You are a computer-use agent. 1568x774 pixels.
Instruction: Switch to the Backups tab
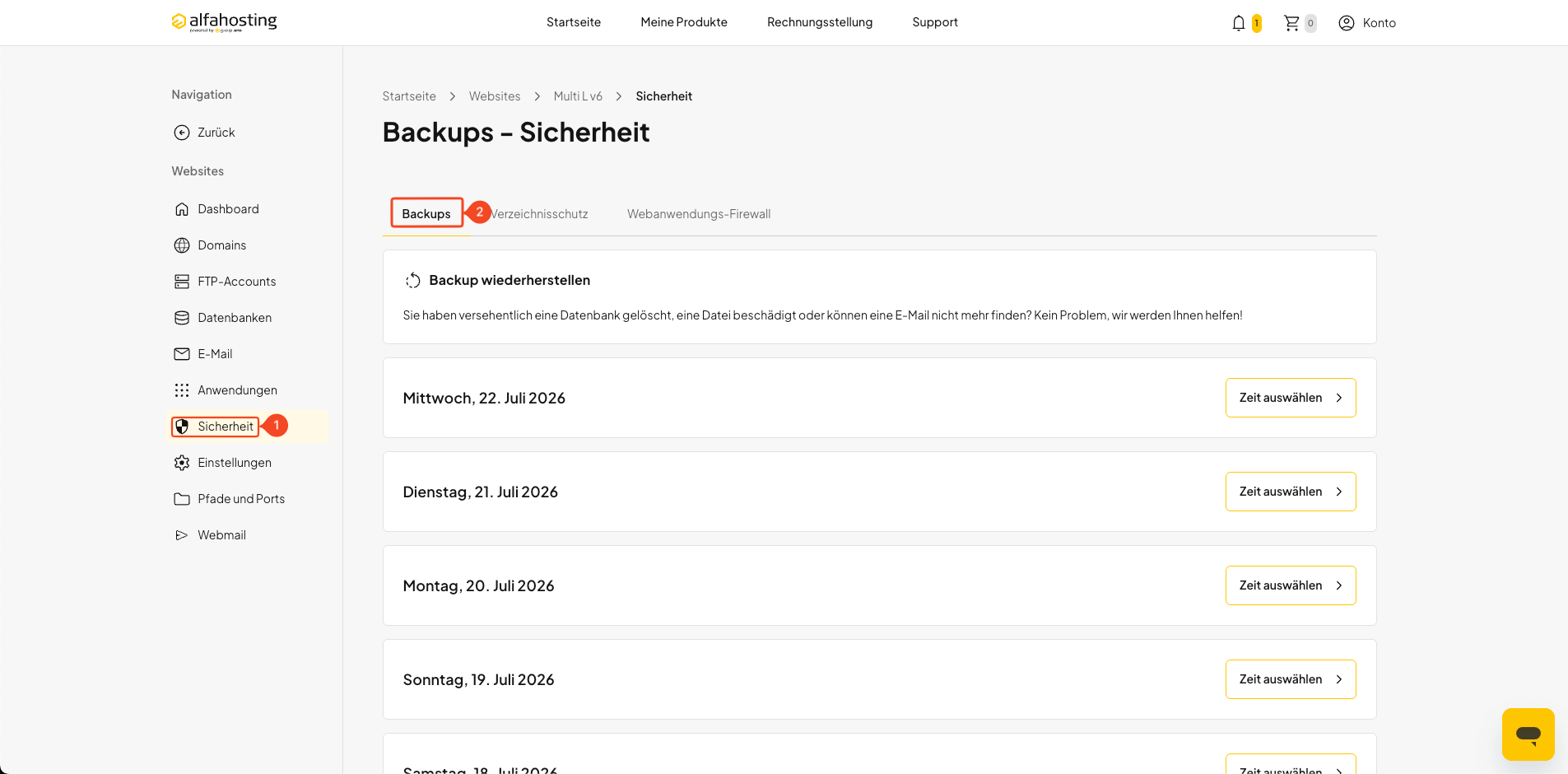point(426,214)
